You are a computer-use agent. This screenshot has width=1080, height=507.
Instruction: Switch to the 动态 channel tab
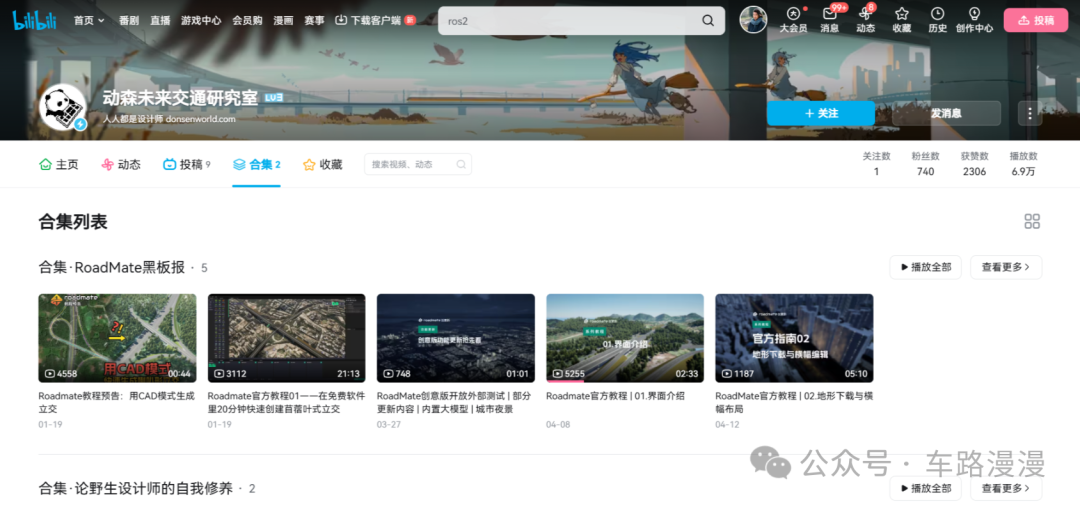pyautogui.click(x=121, y=165)
